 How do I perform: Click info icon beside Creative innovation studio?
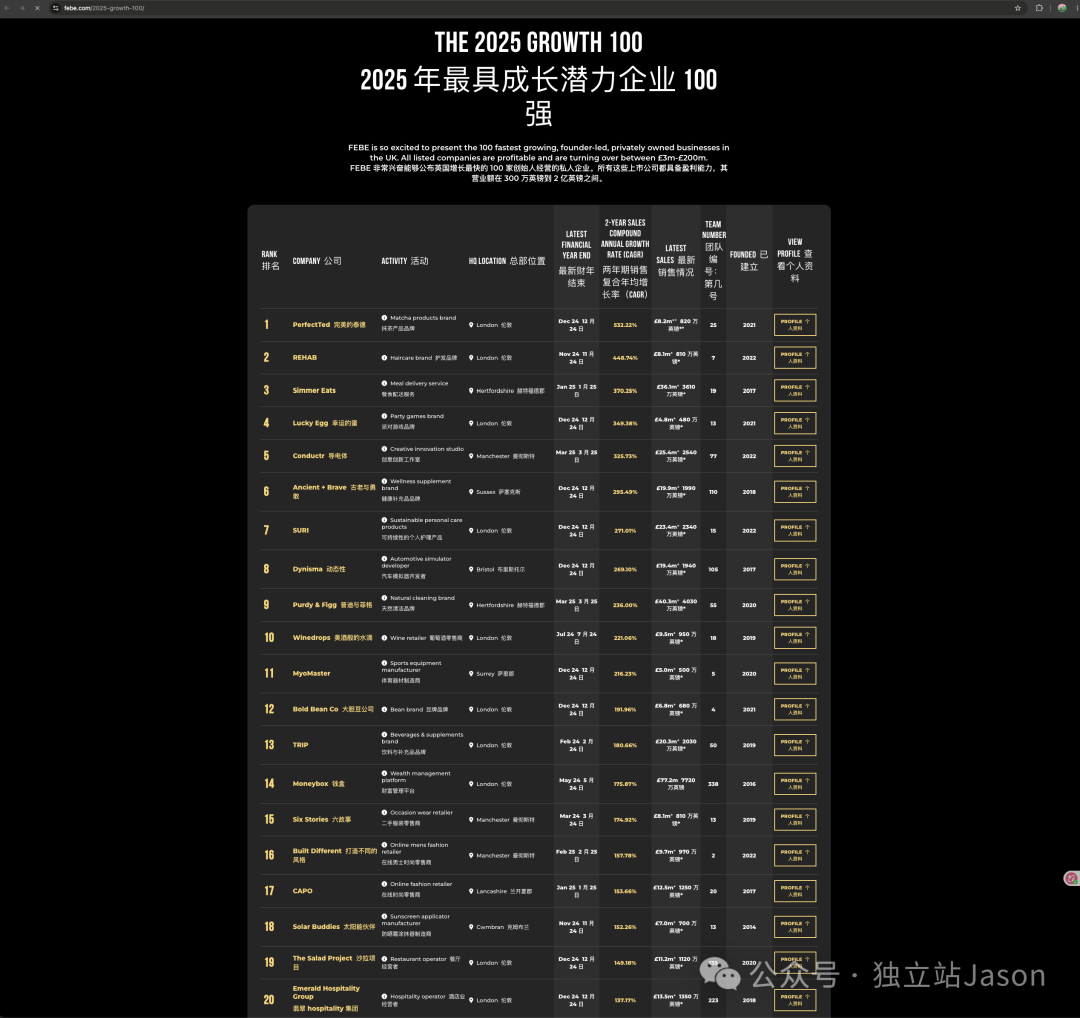tap(384, 449)
